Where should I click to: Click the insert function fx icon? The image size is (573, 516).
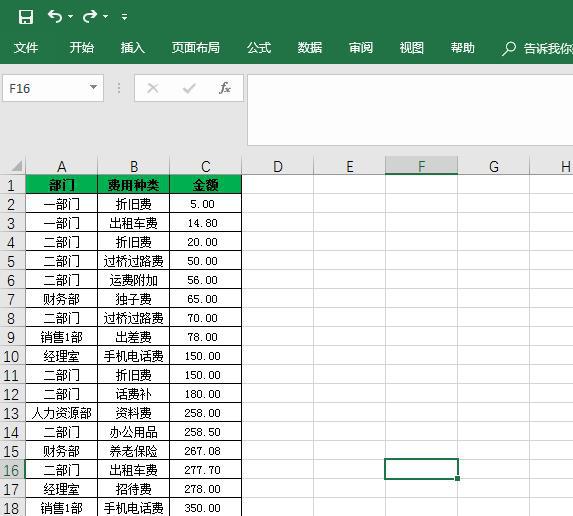tap(224, 88)
